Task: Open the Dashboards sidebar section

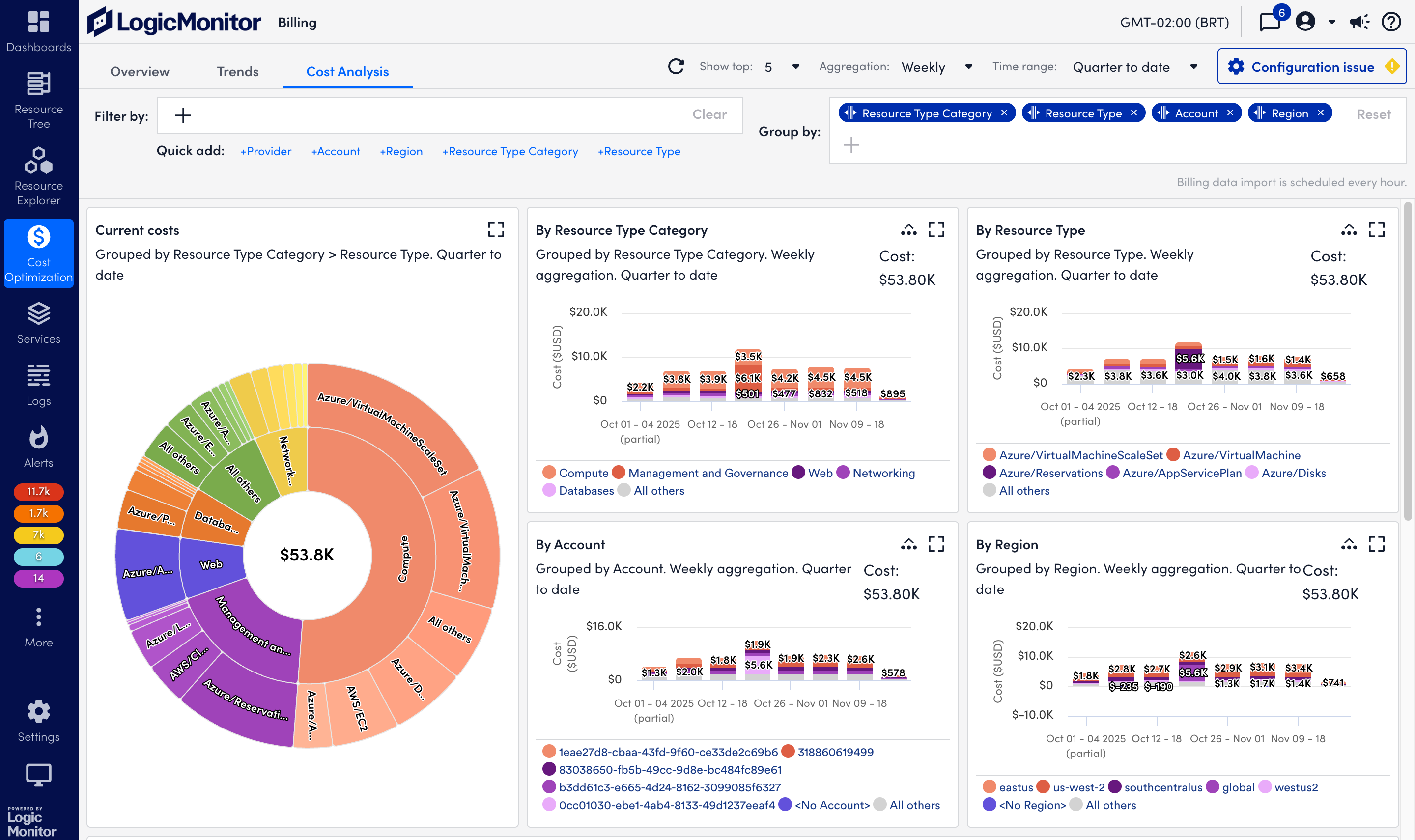Action: tap(38, 31)
